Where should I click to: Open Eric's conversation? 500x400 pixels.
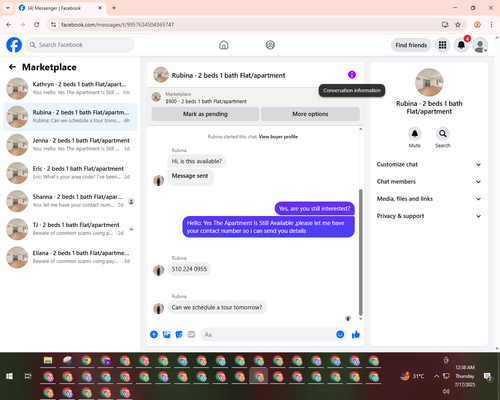(x=70, y=173)
